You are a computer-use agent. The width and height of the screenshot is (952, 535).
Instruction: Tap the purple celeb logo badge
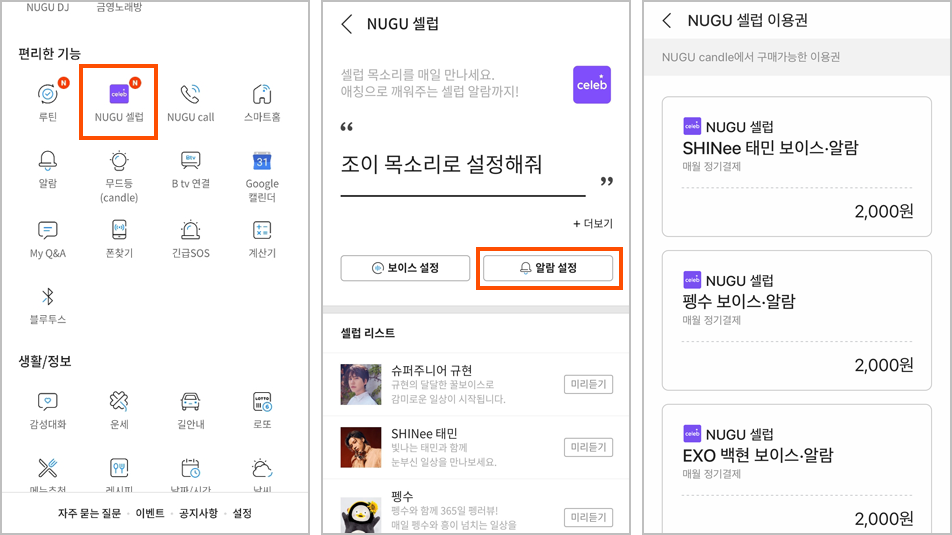click(592, 84)
